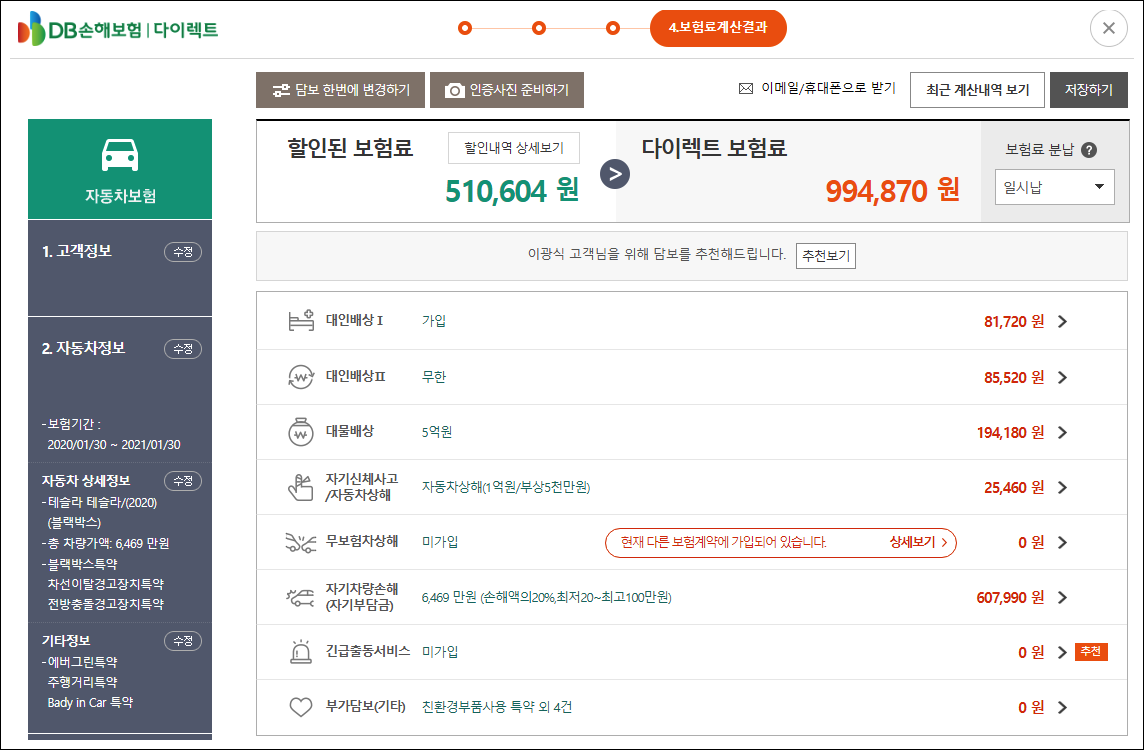Click Bady in Car 특약 text

coord(90,703)
